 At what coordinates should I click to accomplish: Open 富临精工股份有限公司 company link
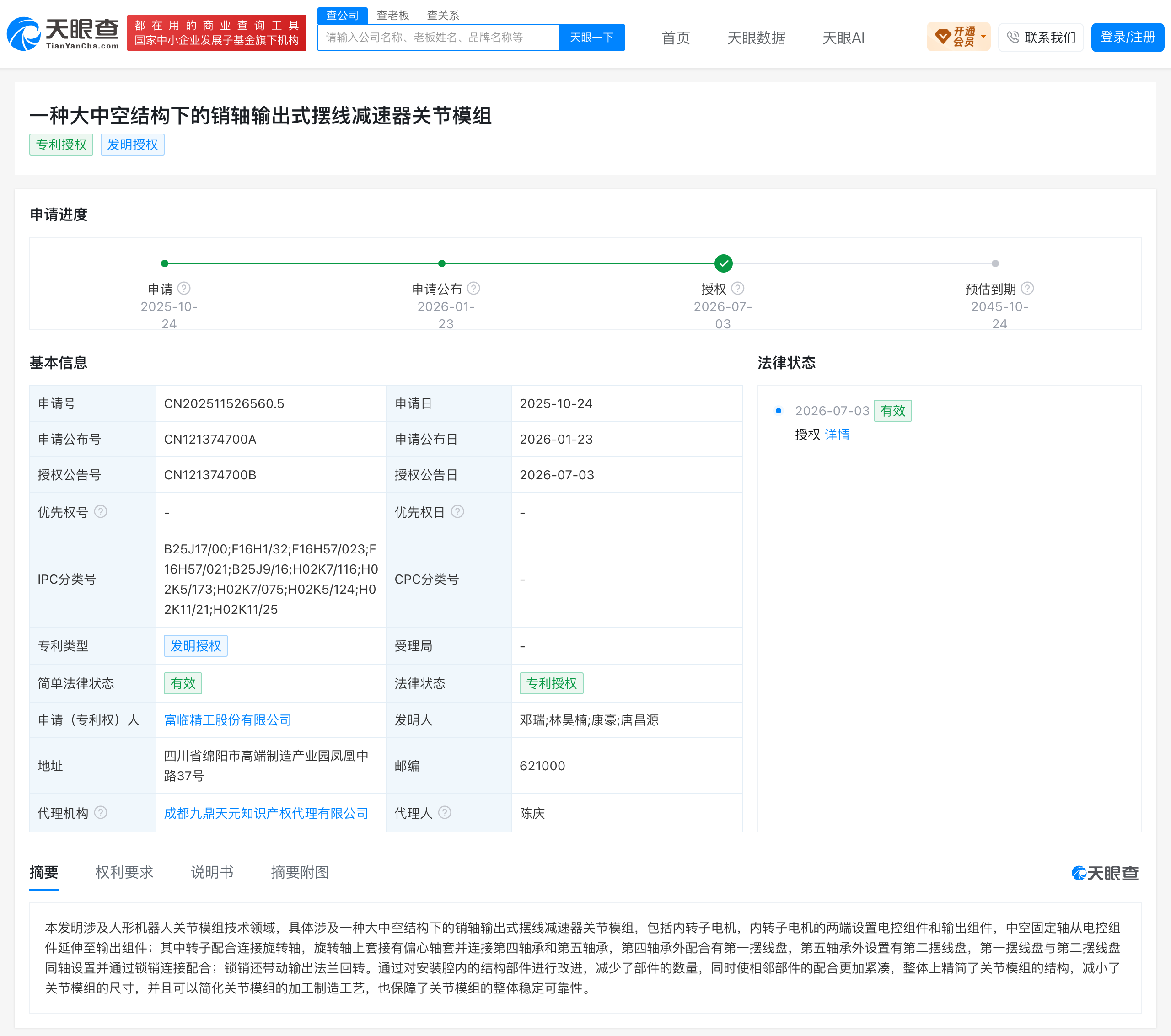(x=228, y=720)
